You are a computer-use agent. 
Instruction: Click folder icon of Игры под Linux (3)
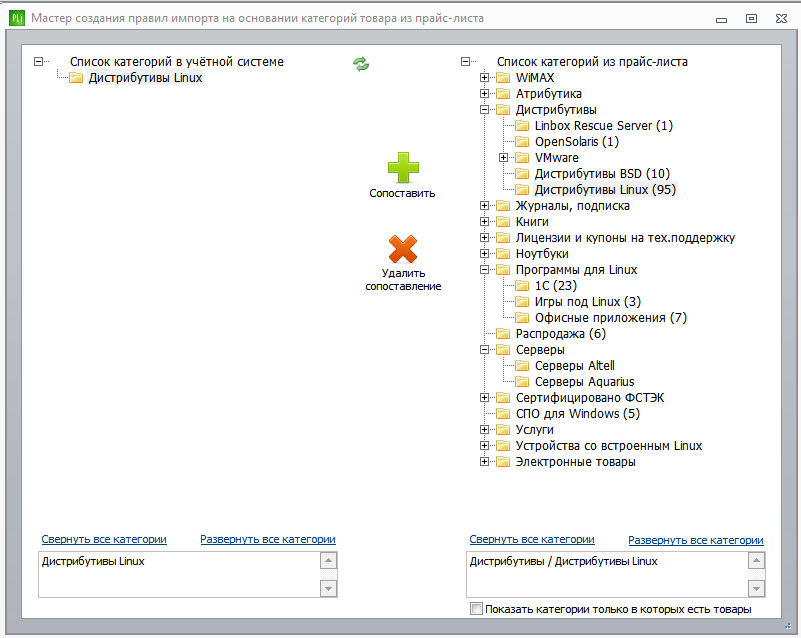522,301
